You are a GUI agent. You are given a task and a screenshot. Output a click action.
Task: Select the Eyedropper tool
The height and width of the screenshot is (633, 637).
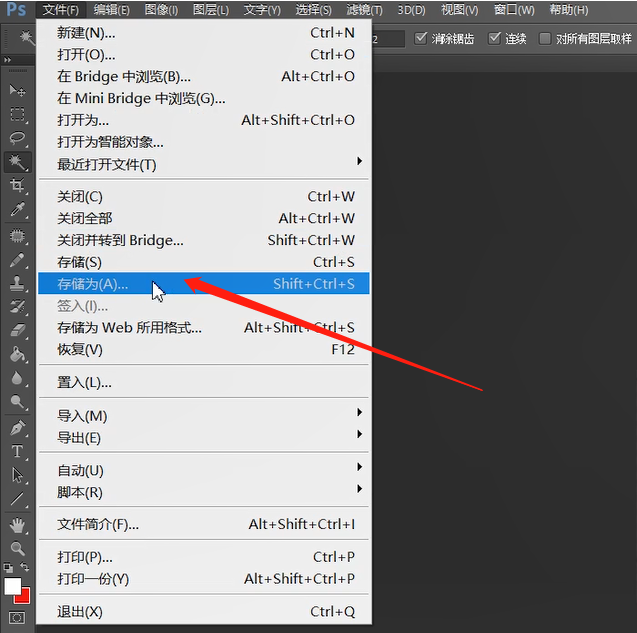coord(17,209)
